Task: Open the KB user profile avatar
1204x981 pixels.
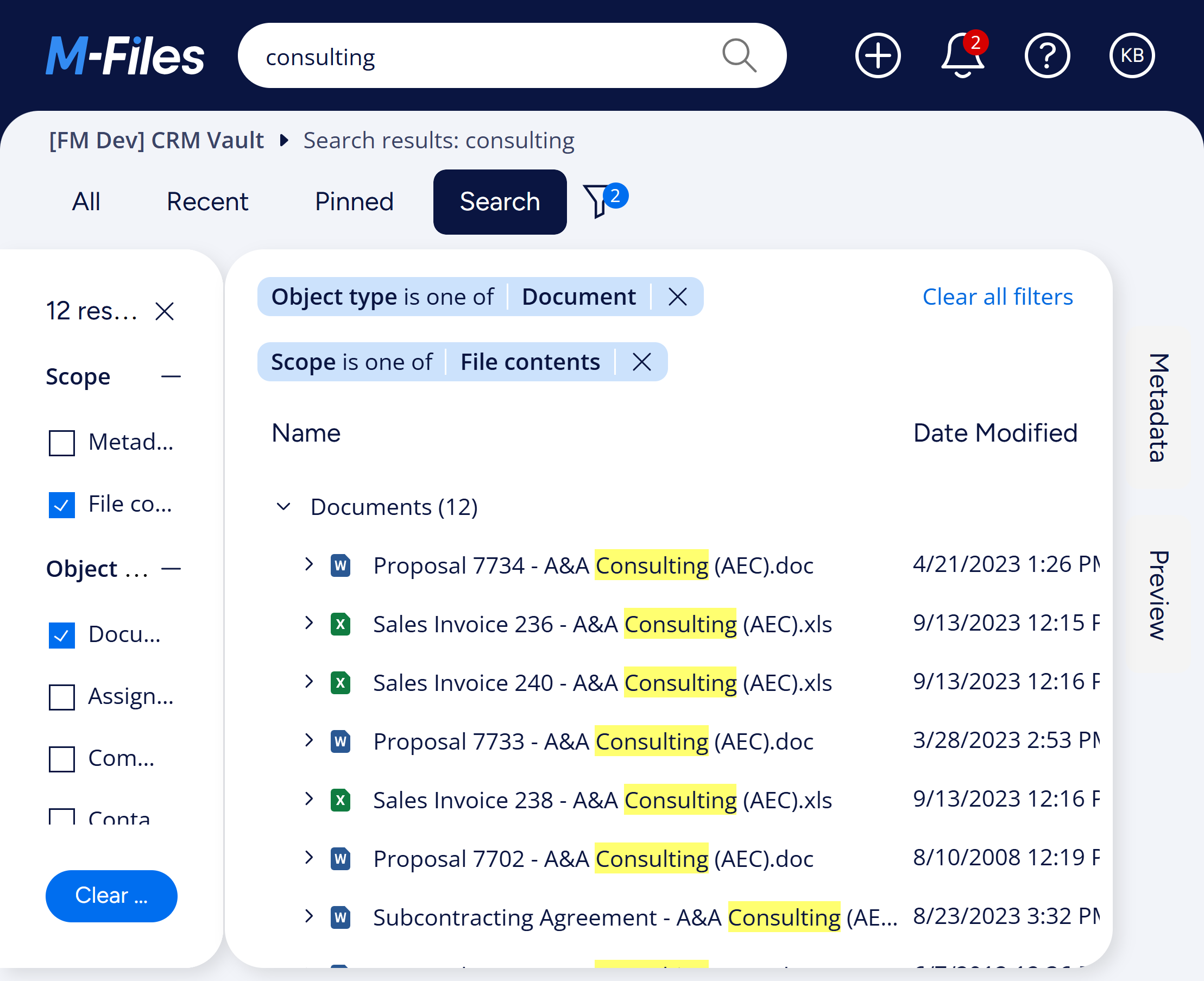Action: coord(1132,55)
